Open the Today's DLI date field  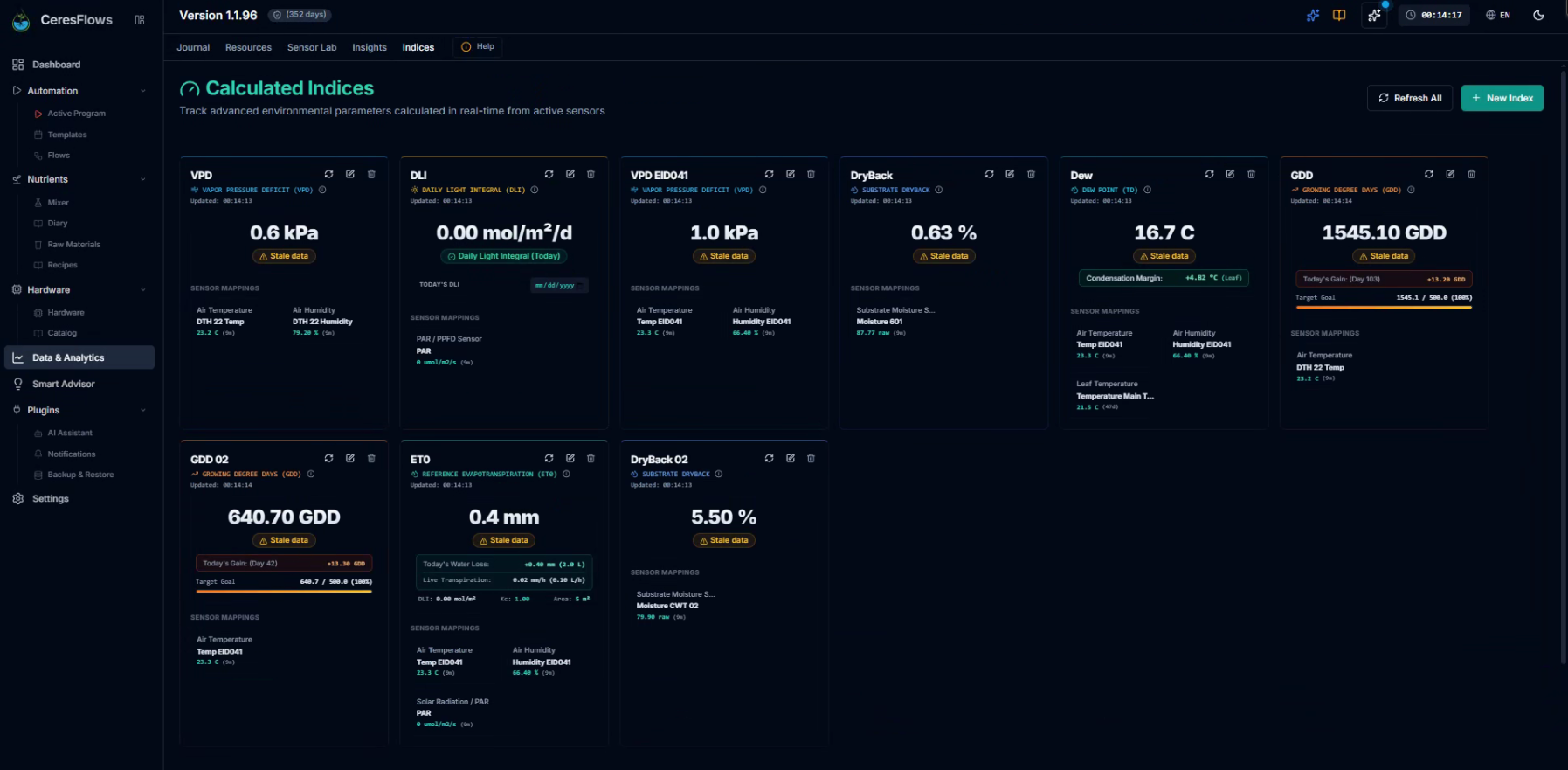pos(559,285)
